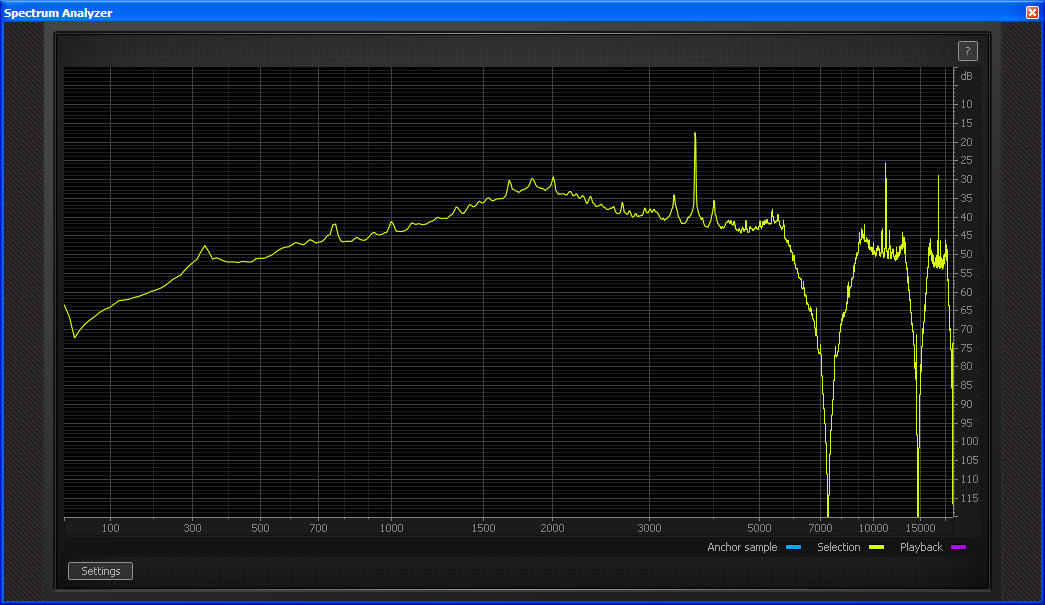The height and width of the screenshot is (605, 1045).
Task: Click the blue Anchor sample color swatch
Action: 793,547
